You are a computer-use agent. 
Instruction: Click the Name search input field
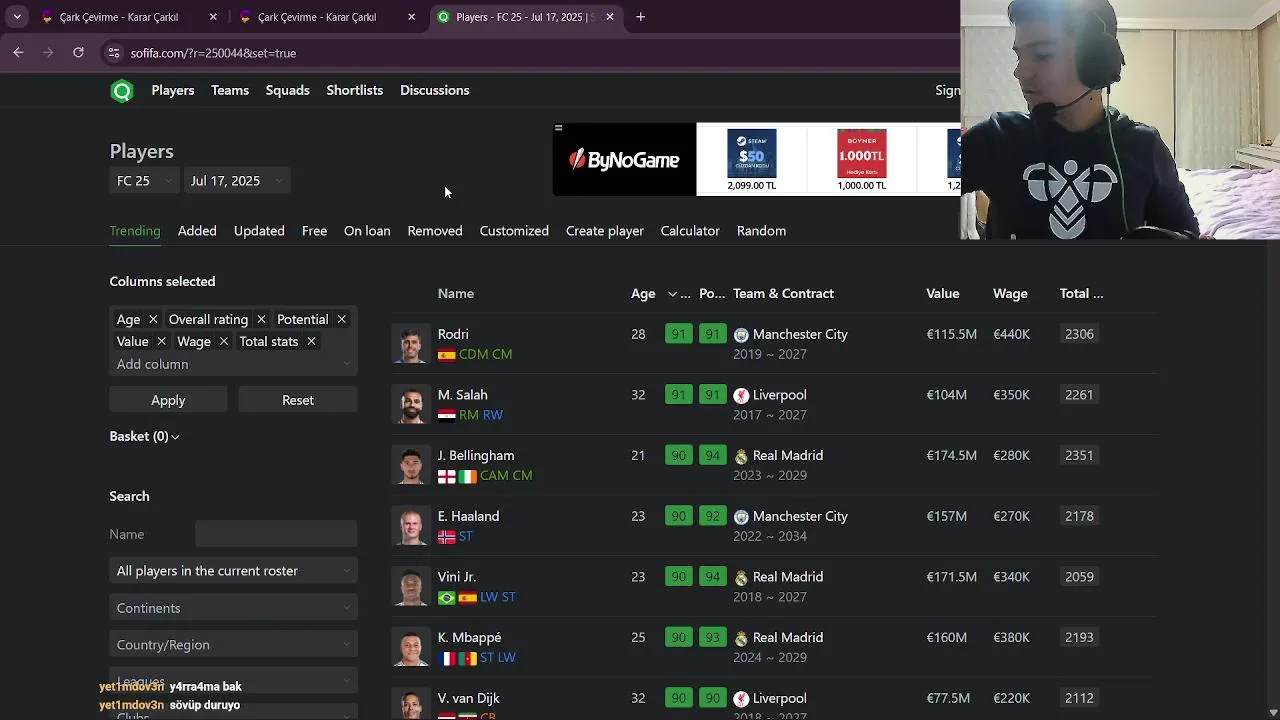tap(276, 534)
